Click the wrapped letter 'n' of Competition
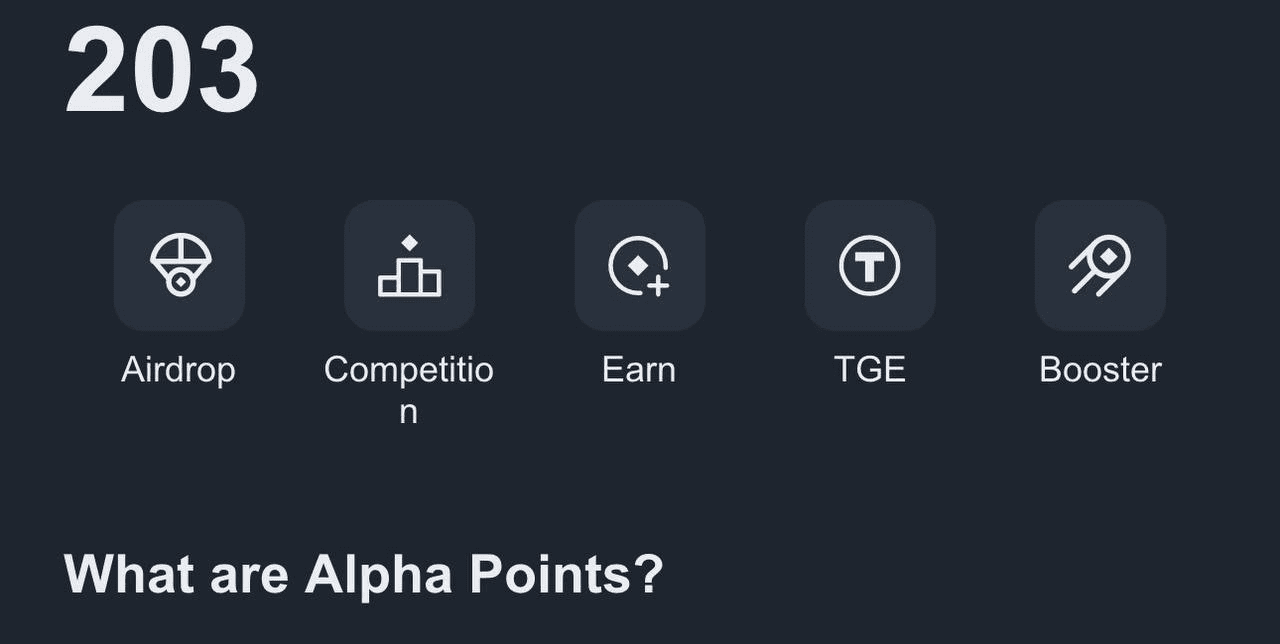The height and width of the screenshot is (644, 1280). tap(408, 412)
